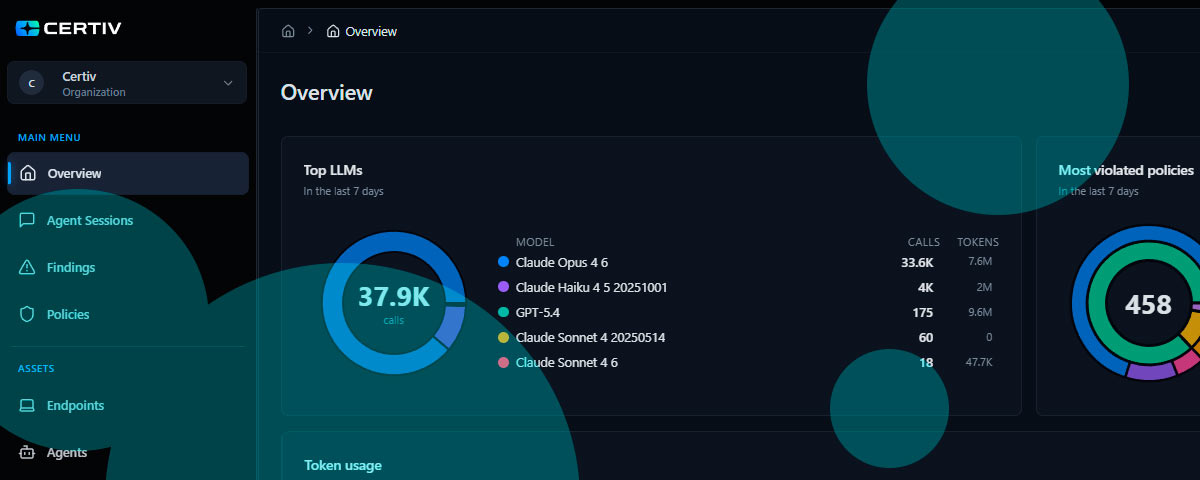Click the 458 violations total
The image size is (1200, 480).
[x=1148, y=304]
